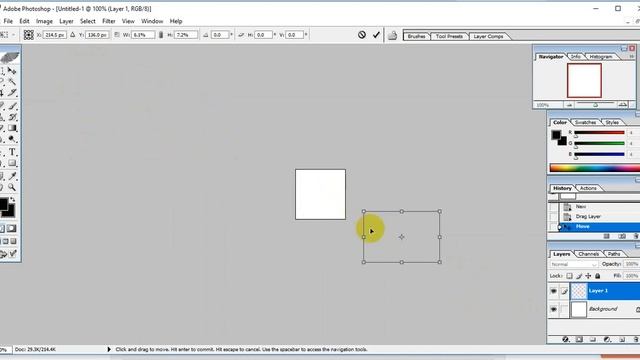Switch to the Channels tab
Screen dimensions: 640x360
[x=589, y=254]
